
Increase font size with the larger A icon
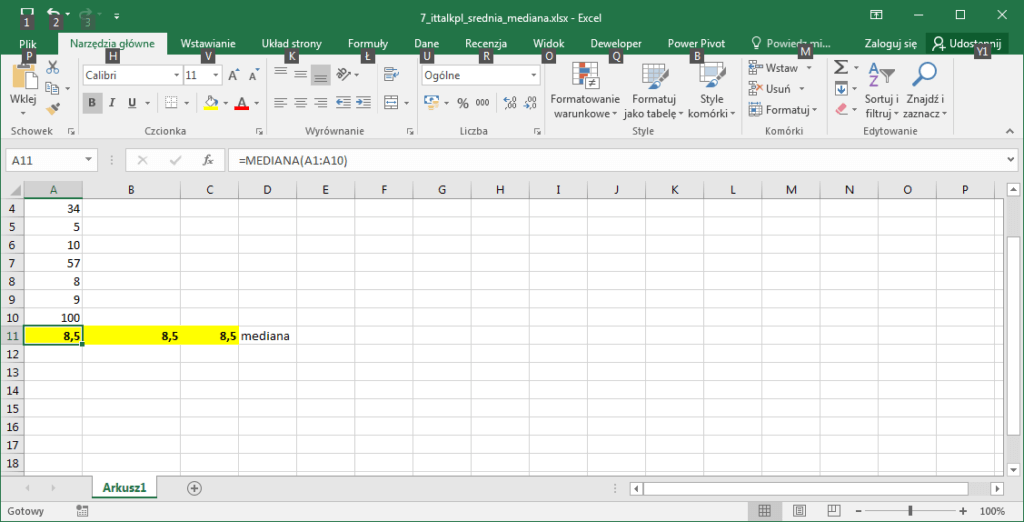click(234, 75)
